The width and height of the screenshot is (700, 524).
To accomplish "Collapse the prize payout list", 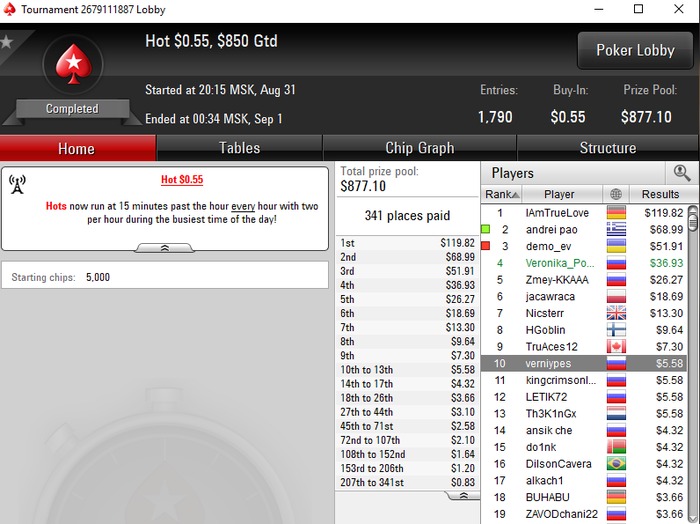I will pyautogui.click(x=463, y=495).
